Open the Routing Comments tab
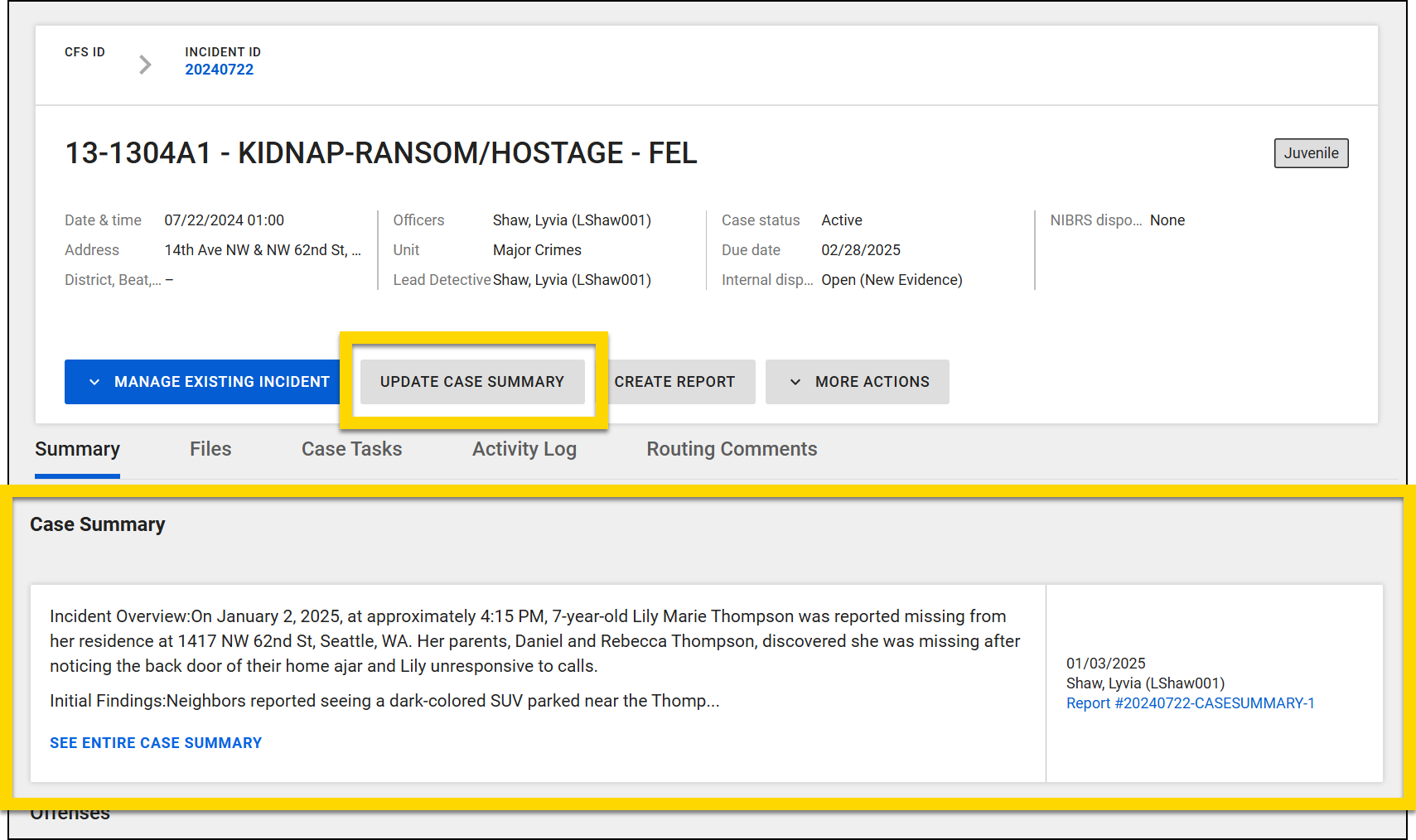 (731, 449)
